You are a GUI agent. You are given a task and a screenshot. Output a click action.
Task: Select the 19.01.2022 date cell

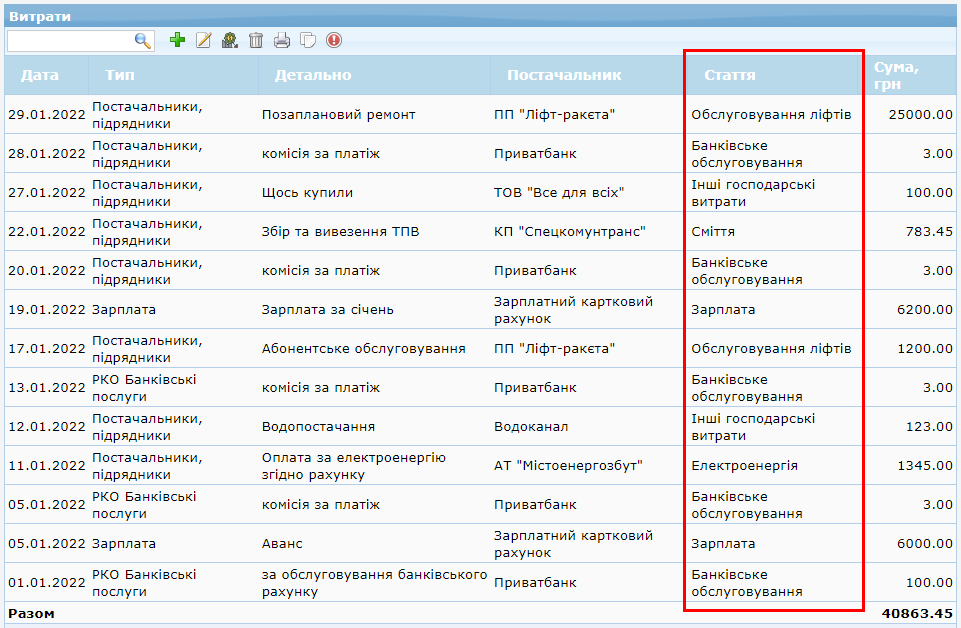click(47, 309)
